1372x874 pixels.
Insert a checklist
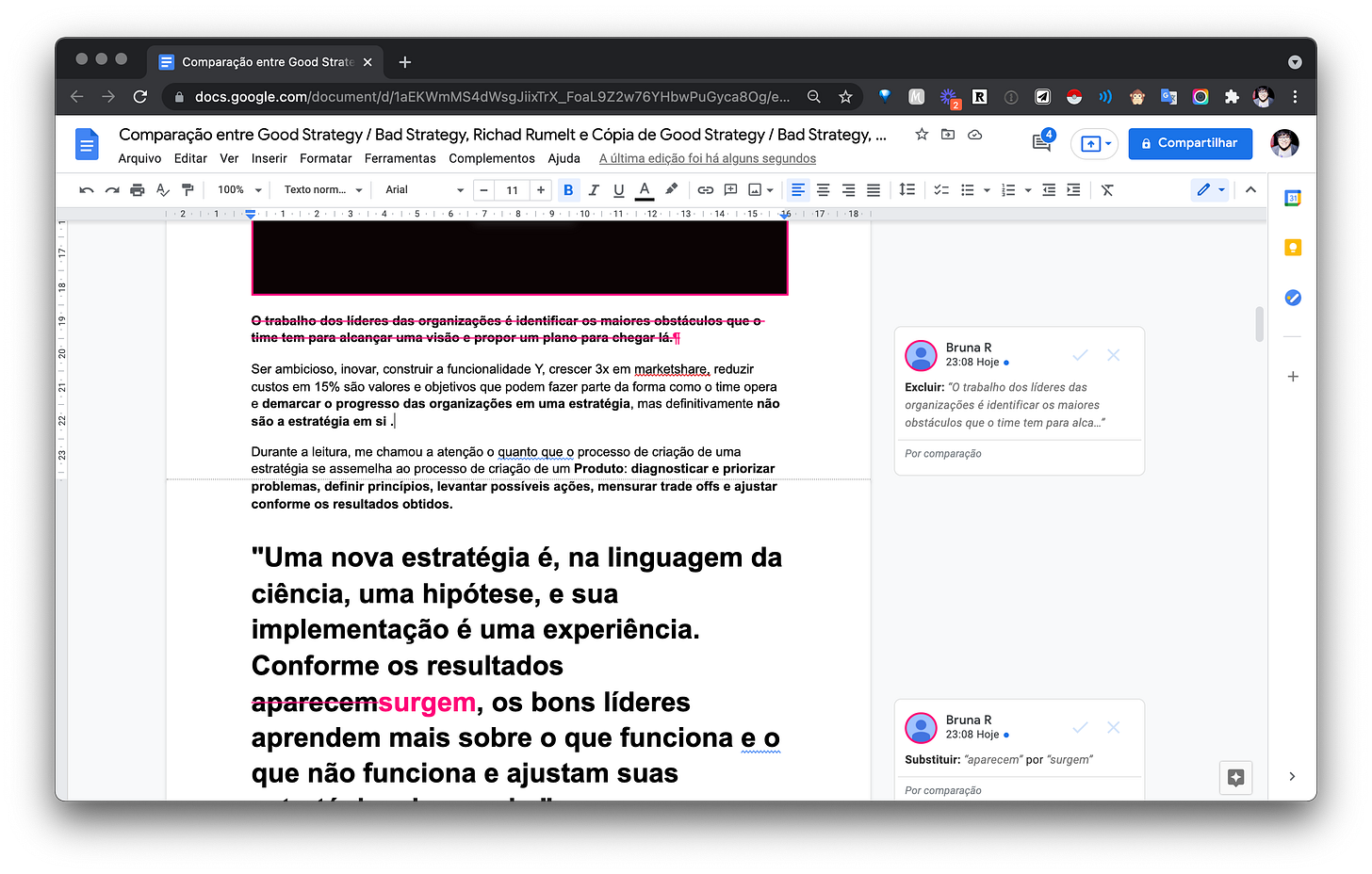pyautogui.click(x=941, y=190)
